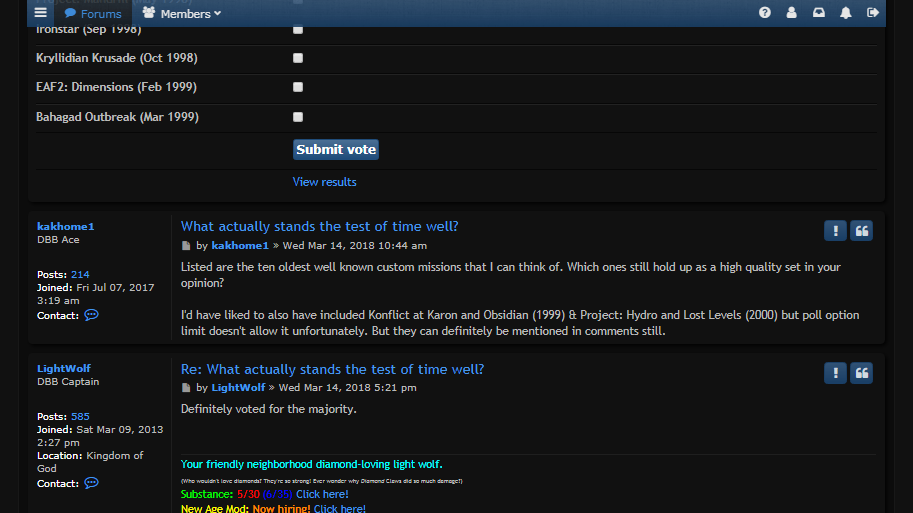Click post icon beside kakhome1 byline
This screenshot has height=513, width=913.
pyautogui.click(x=186, y=246)
